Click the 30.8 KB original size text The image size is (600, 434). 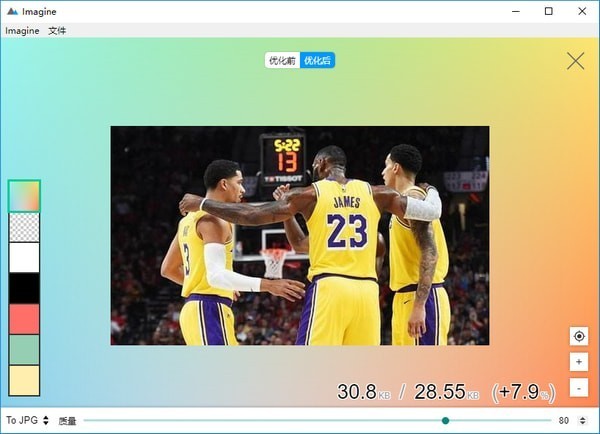pos(364,392)
